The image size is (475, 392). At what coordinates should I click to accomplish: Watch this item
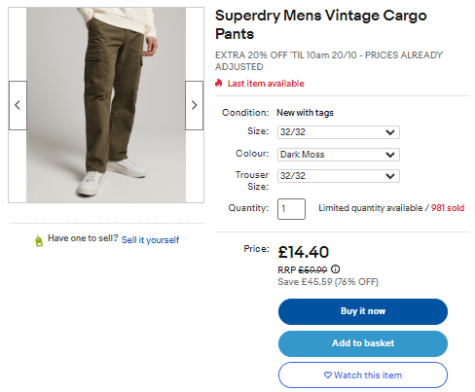[x=363, y=375]
